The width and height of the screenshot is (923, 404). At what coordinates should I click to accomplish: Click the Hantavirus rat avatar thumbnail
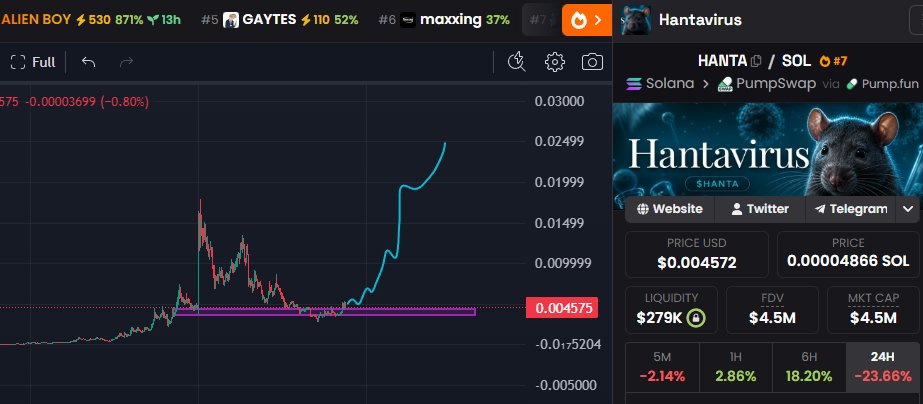click(x=636, y=20)
